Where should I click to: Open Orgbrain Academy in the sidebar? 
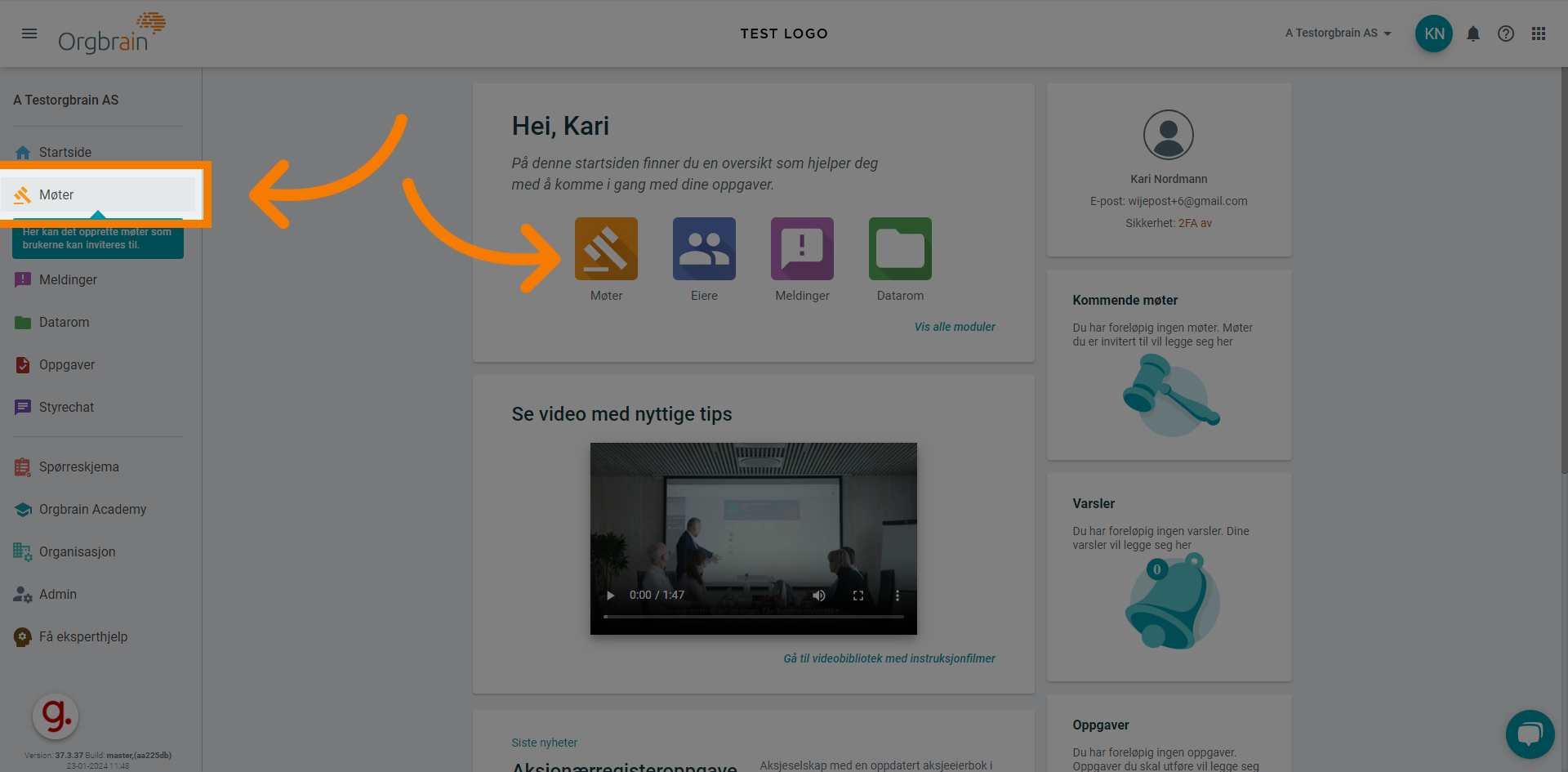click(98, 510)
